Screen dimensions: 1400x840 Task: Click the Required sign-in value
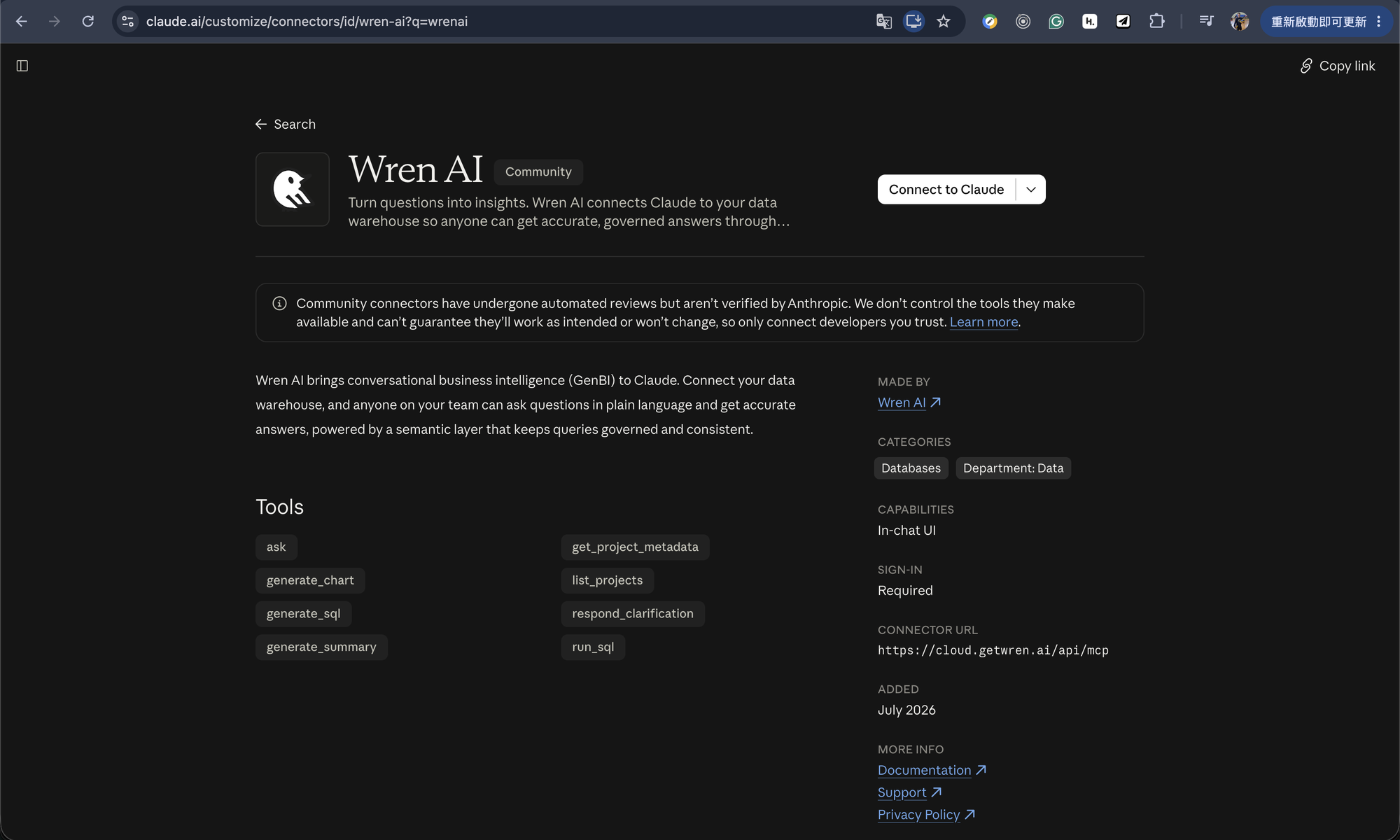905,591
